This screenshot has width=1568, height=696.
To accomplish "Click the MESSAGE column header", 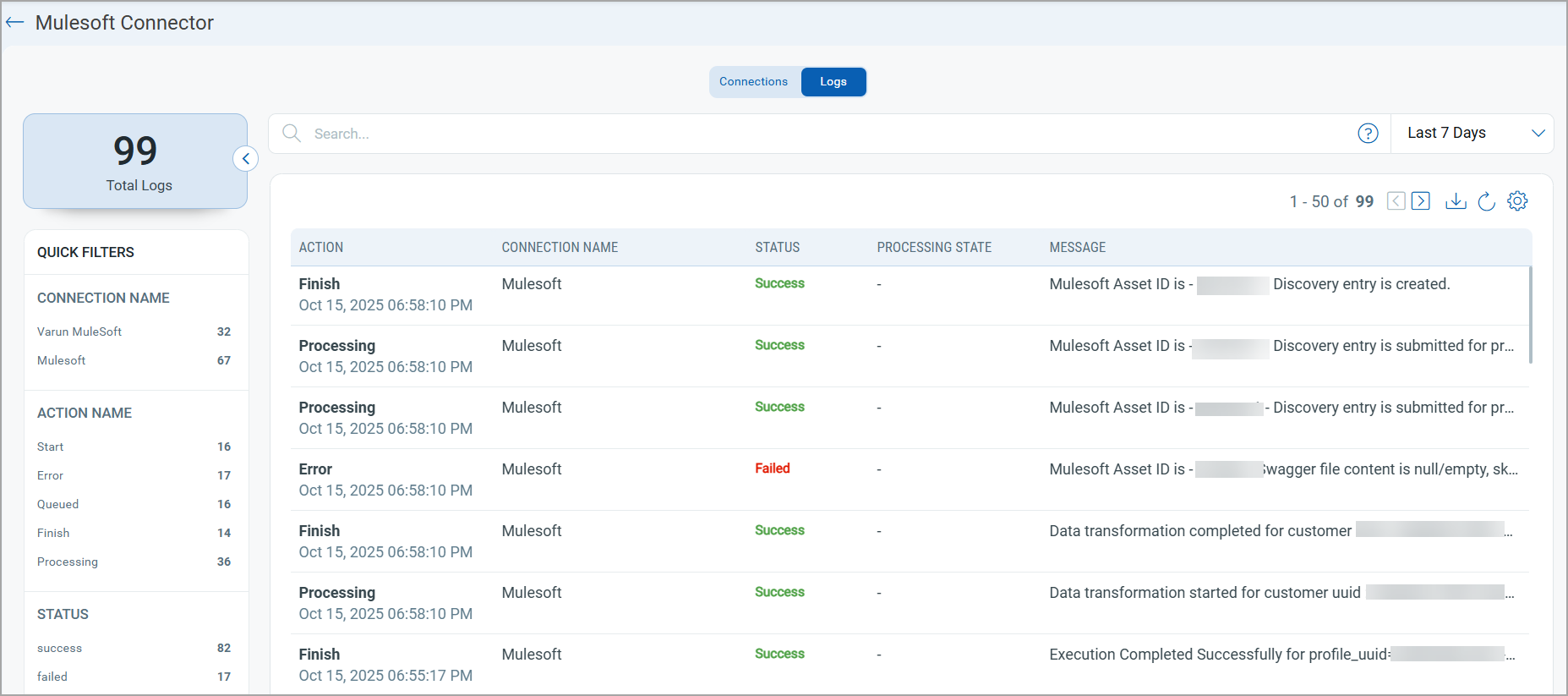I will tap(1078, 248).
